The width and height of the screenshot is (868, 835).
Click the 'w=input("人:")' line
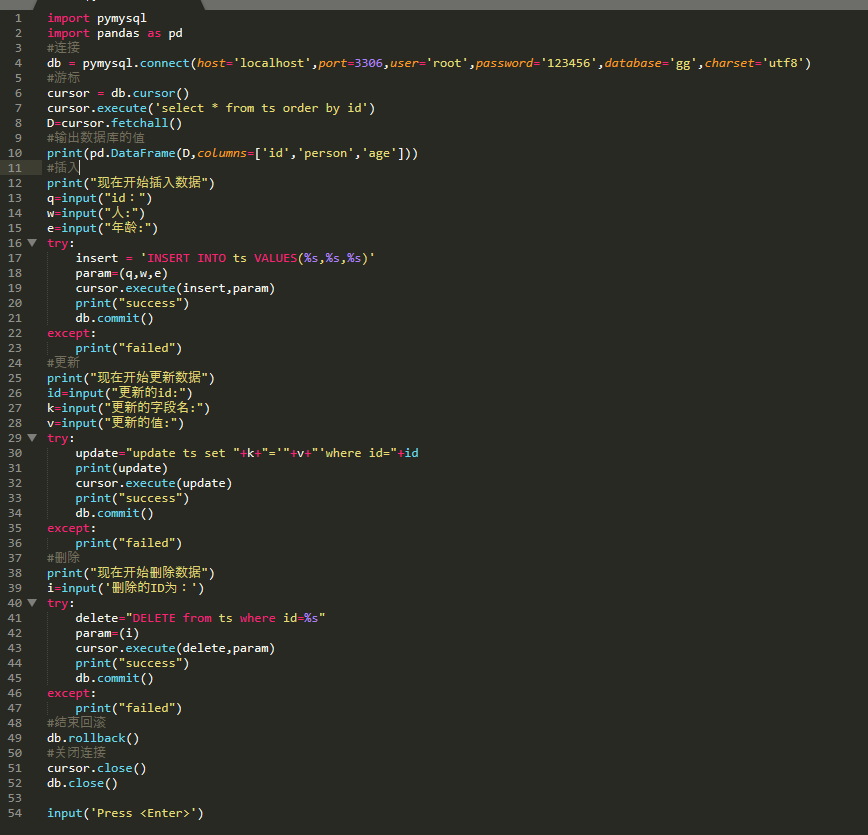click(x=96, y=213)
